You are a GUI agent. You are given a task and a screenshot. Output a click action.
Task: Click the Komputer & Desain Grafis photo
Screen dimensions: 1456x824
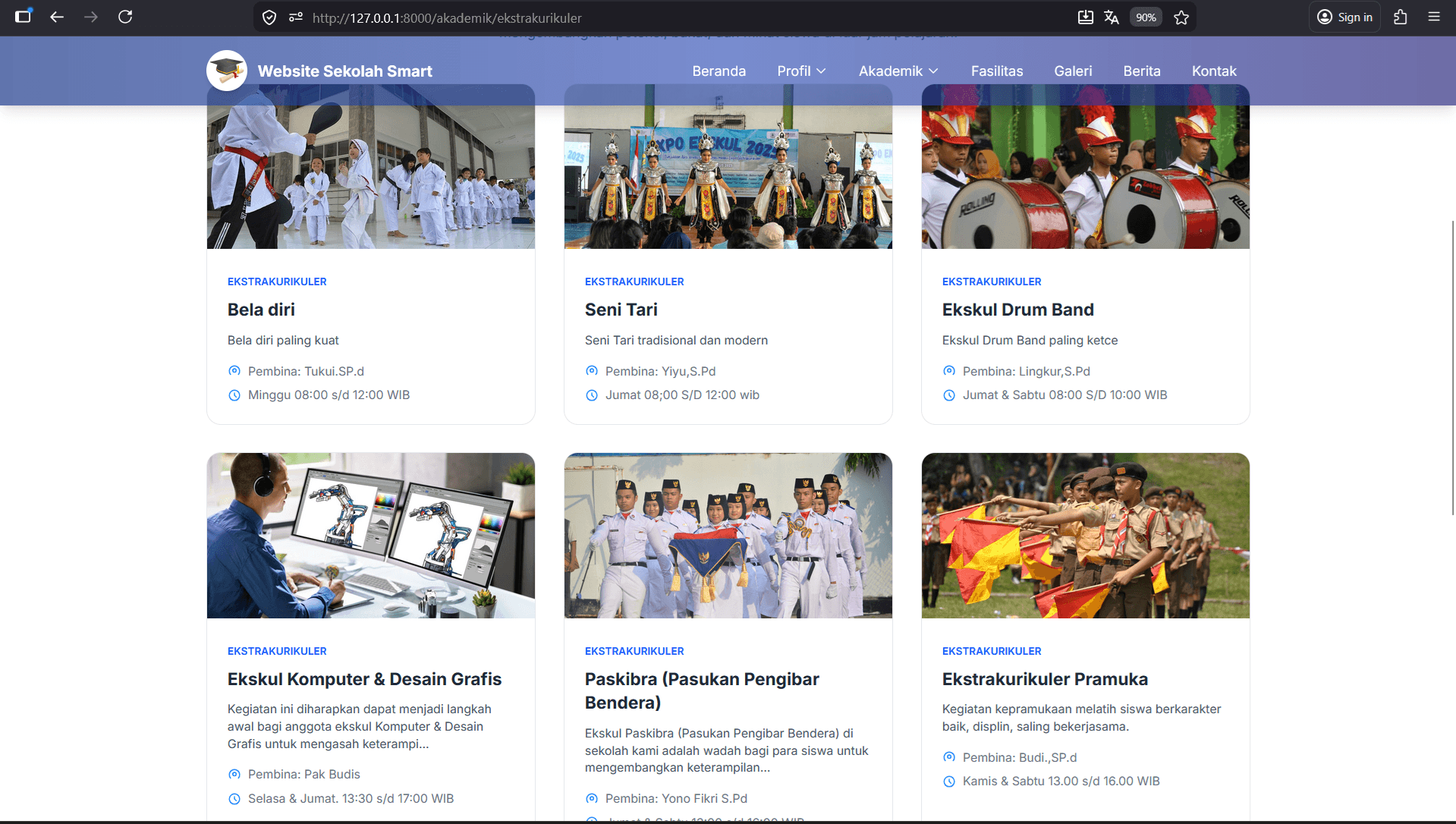click(371, 536)
